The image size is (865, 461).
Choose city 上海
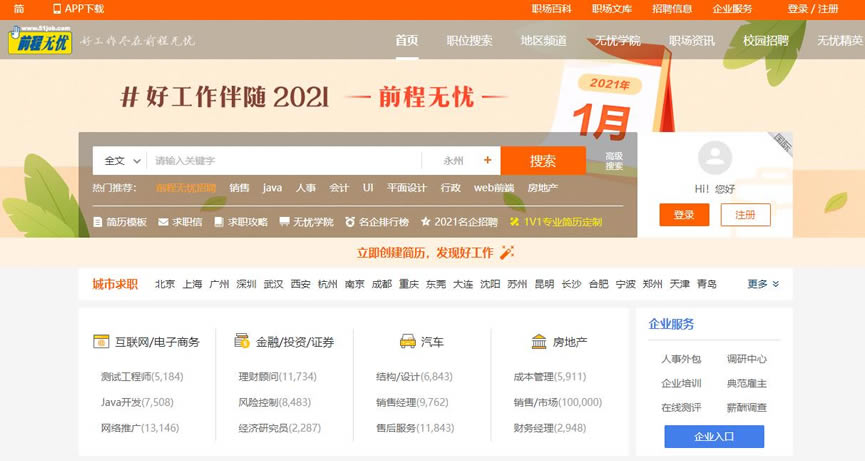click(x=192, y=284)
